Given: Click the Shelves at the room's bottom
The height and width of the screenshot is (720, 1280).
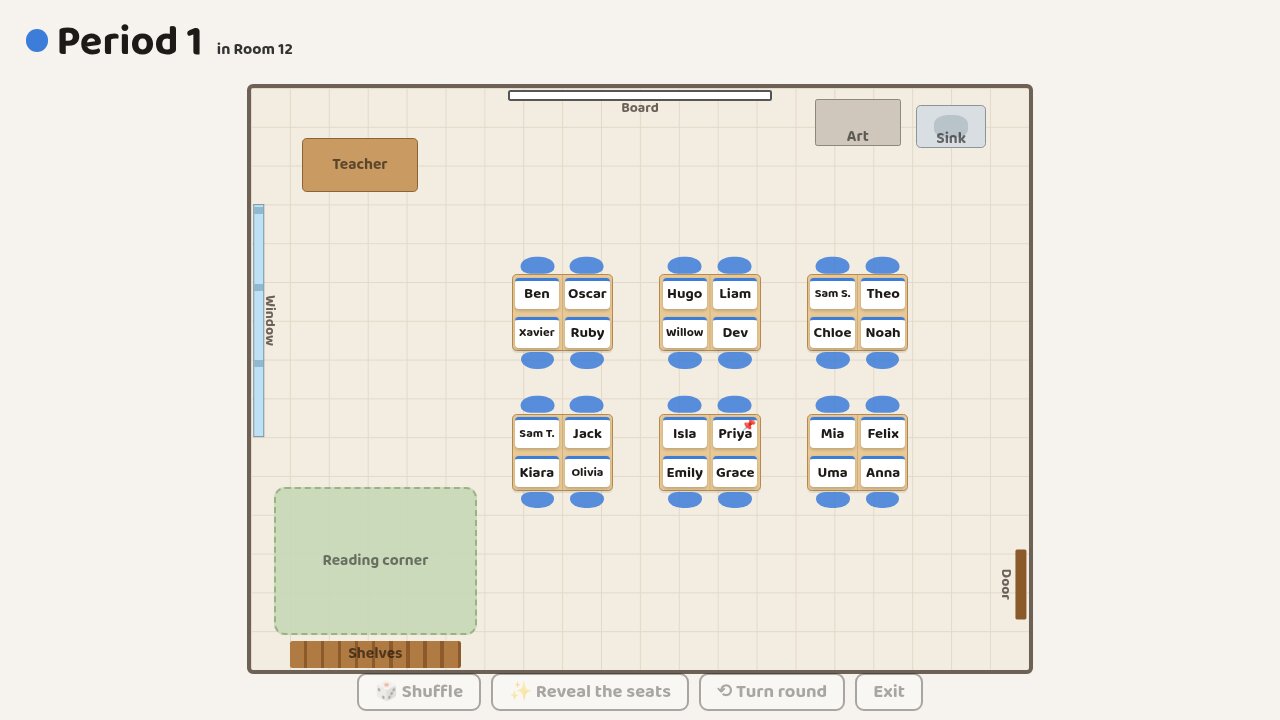Looking at the screenshot, I should point(375,654).
